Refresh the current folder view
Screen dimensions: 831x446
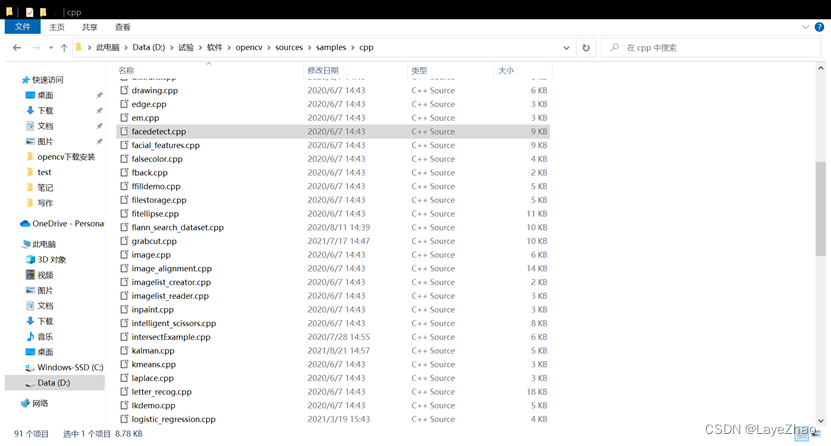(x=586, y=47)
